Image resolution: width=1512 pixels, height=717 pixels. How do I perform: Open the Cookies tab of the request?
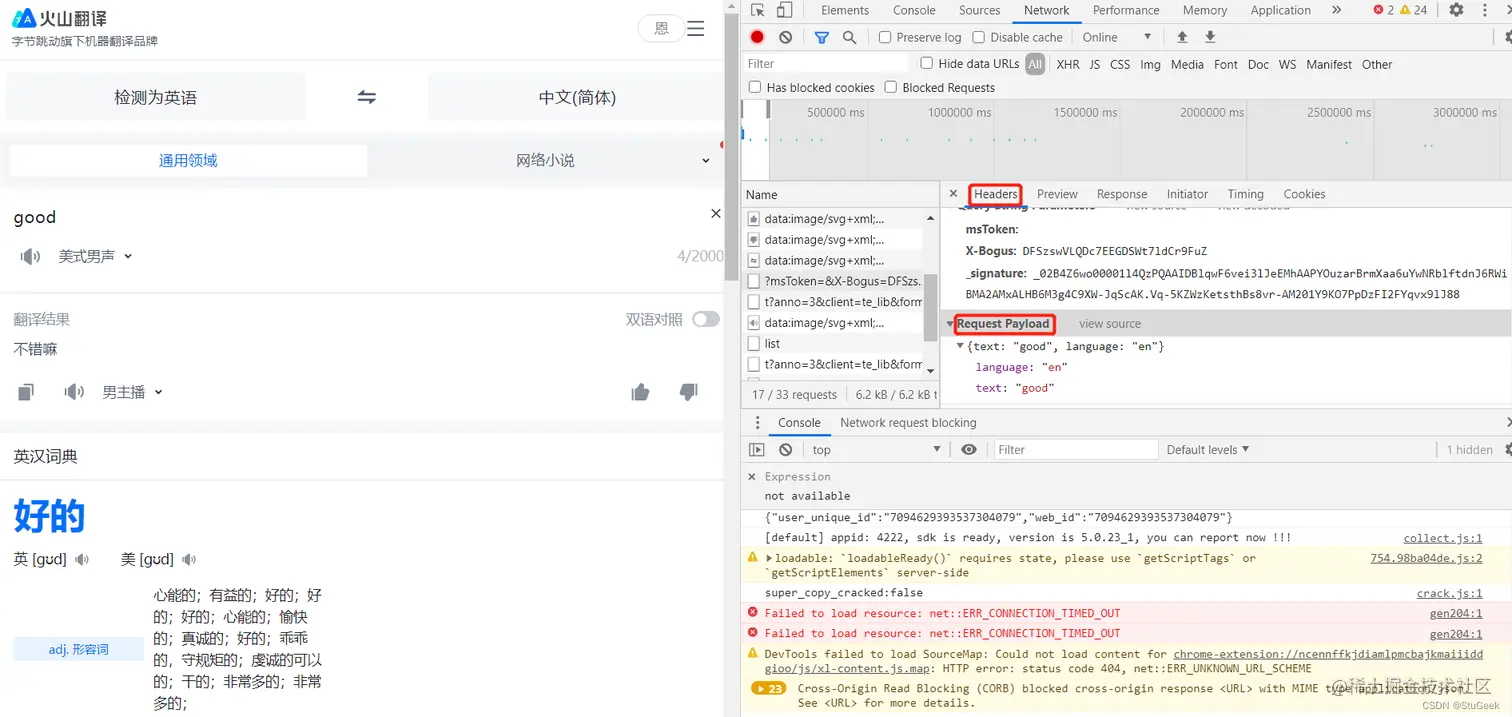coord(1304,194)
